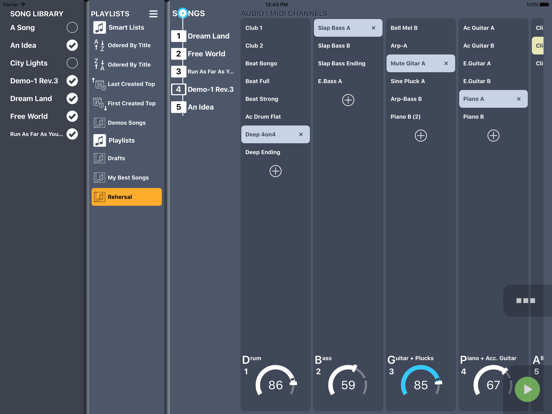Click the song 4 number box
The image size is (552, 414).
(178, 89)
